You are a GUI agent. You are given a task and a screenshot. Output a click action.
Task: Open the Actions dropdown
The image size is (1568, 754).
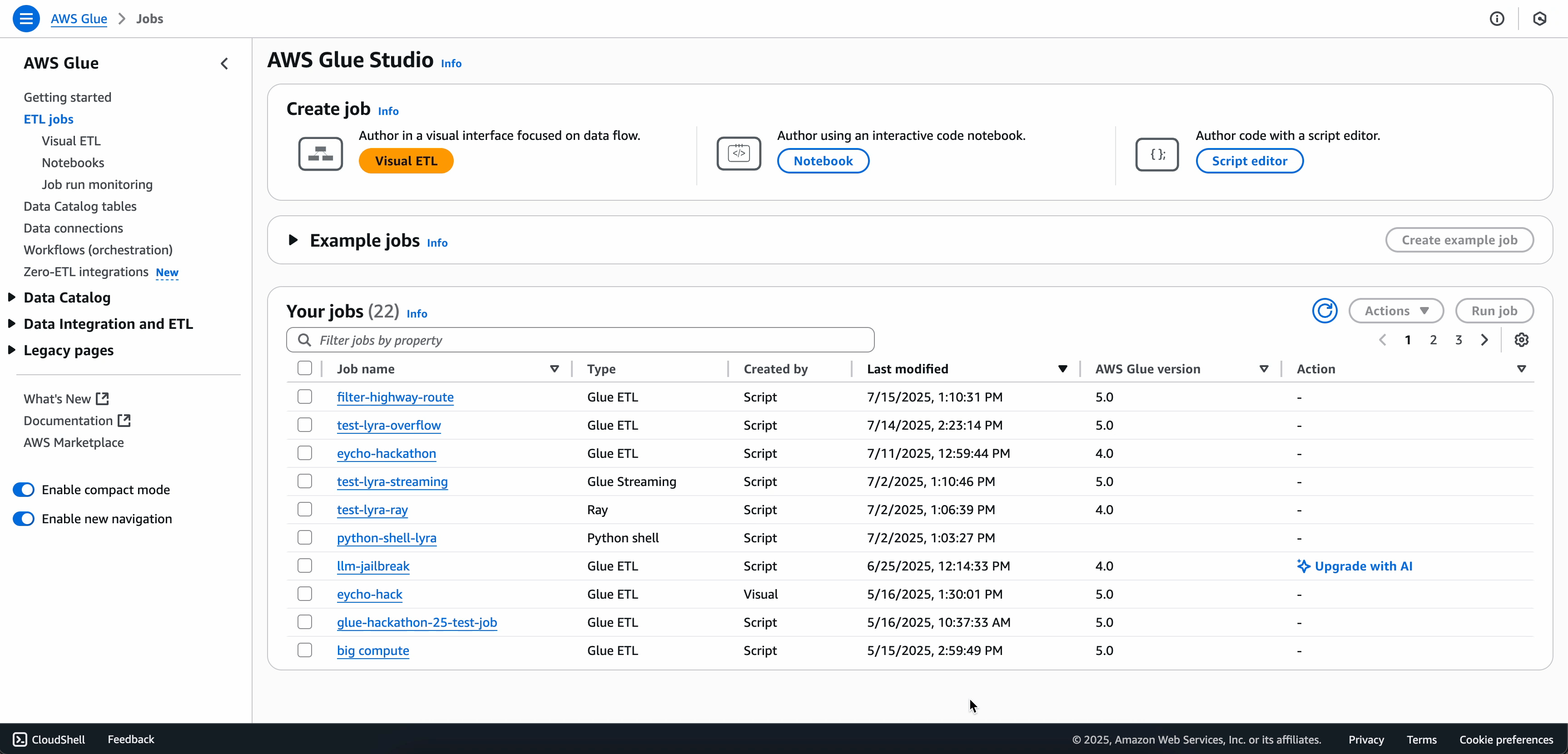1396,310
